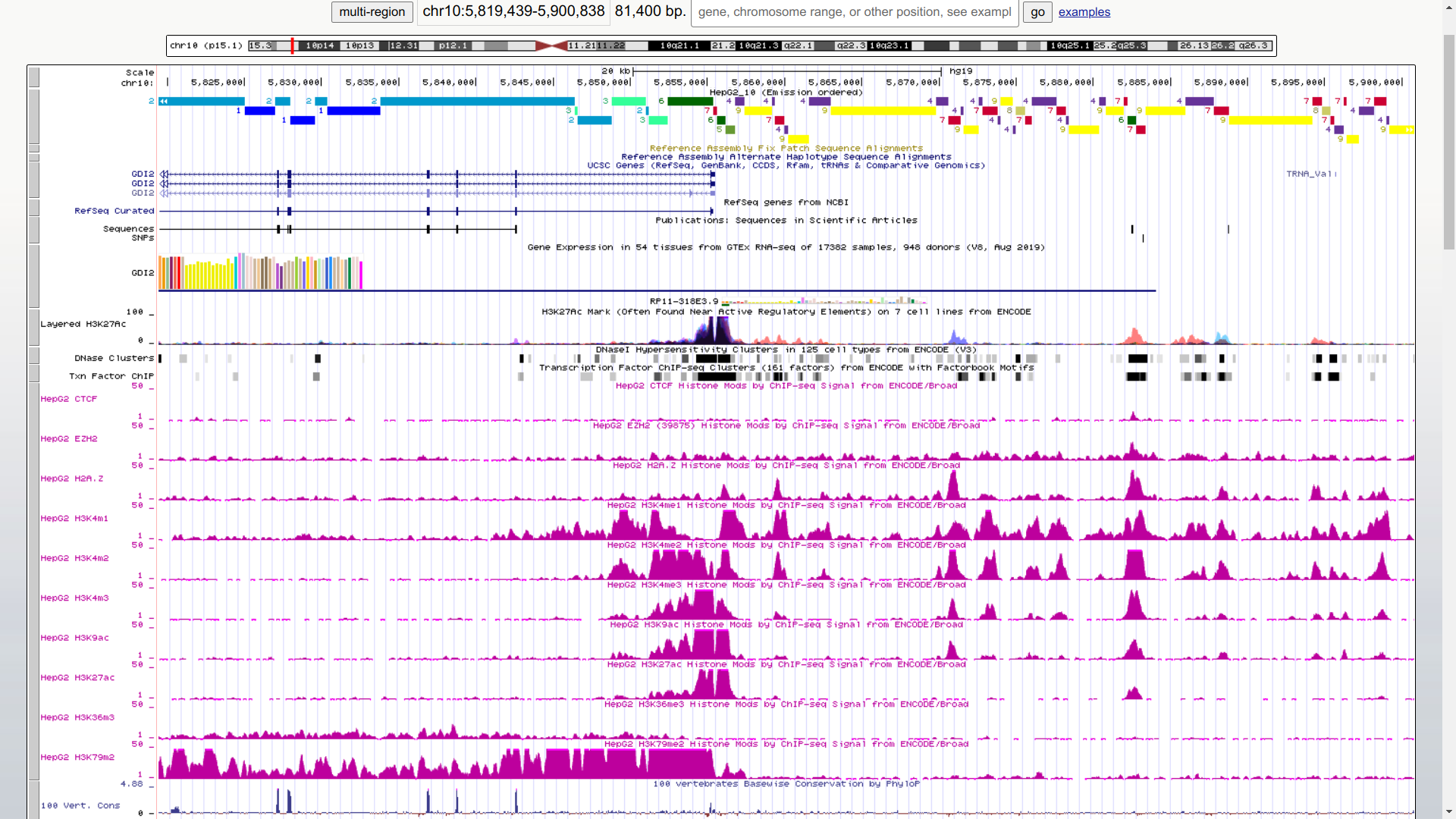Viewport: 1456px width, 819px height.
Task: Click a SNP tick mark in the SNPs track
Action: click(x=1143, y=237)
